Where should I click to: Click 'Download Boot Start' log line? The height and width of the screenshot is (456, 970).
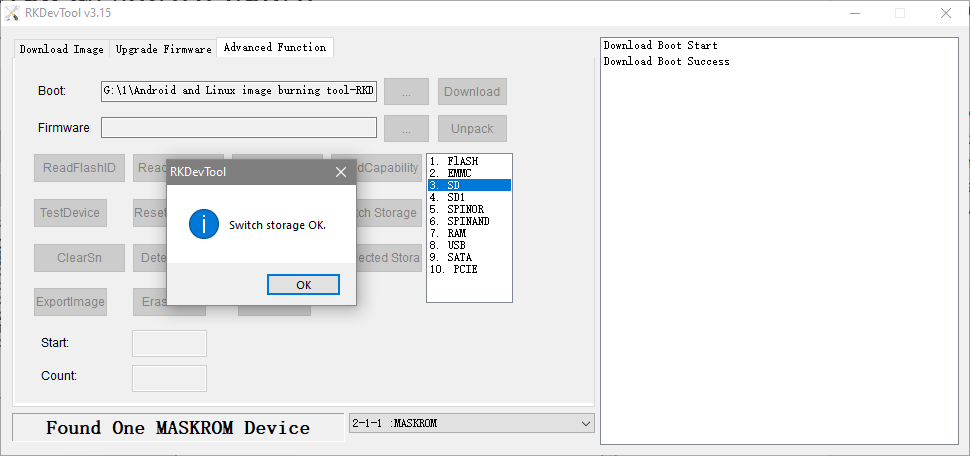click(660, 45)
